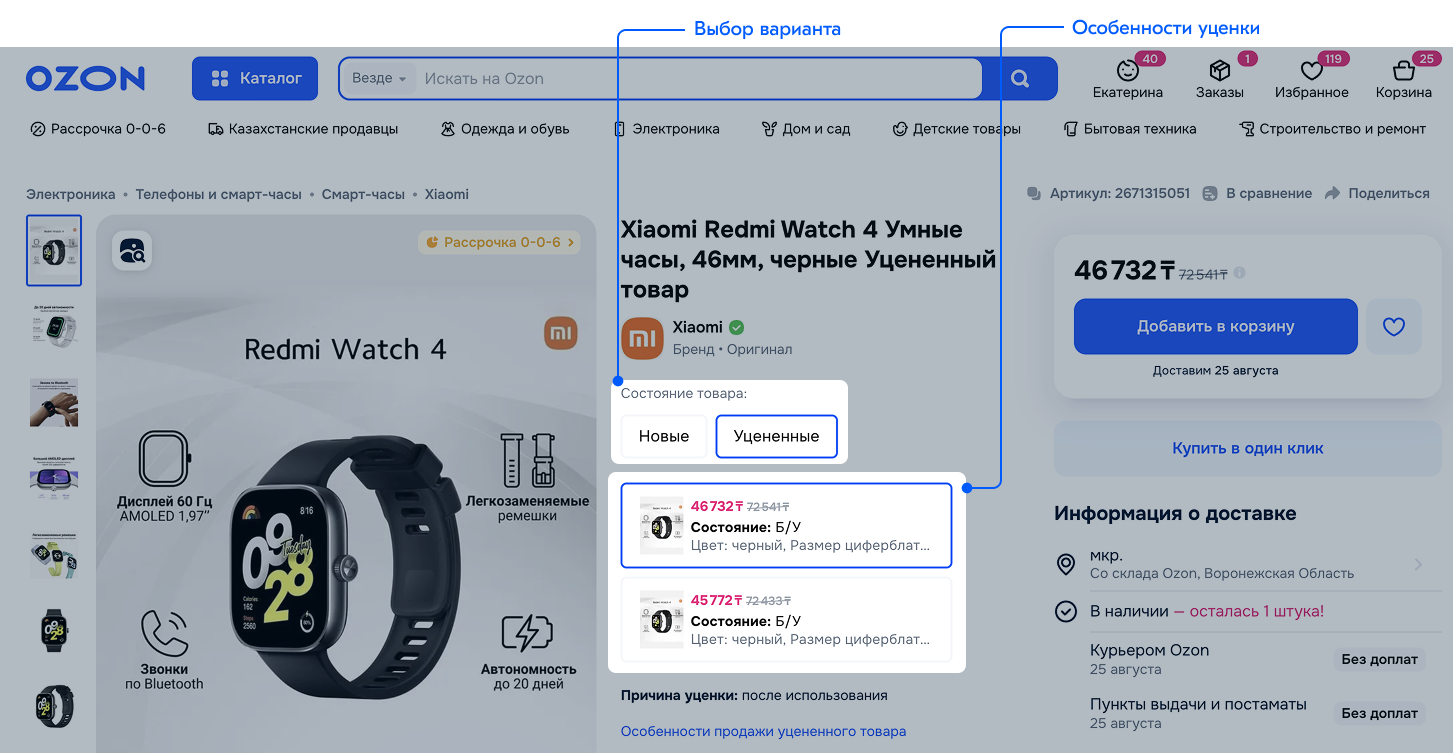
Task: Click the Поделиться share icon
Action: coord(1332,194)
